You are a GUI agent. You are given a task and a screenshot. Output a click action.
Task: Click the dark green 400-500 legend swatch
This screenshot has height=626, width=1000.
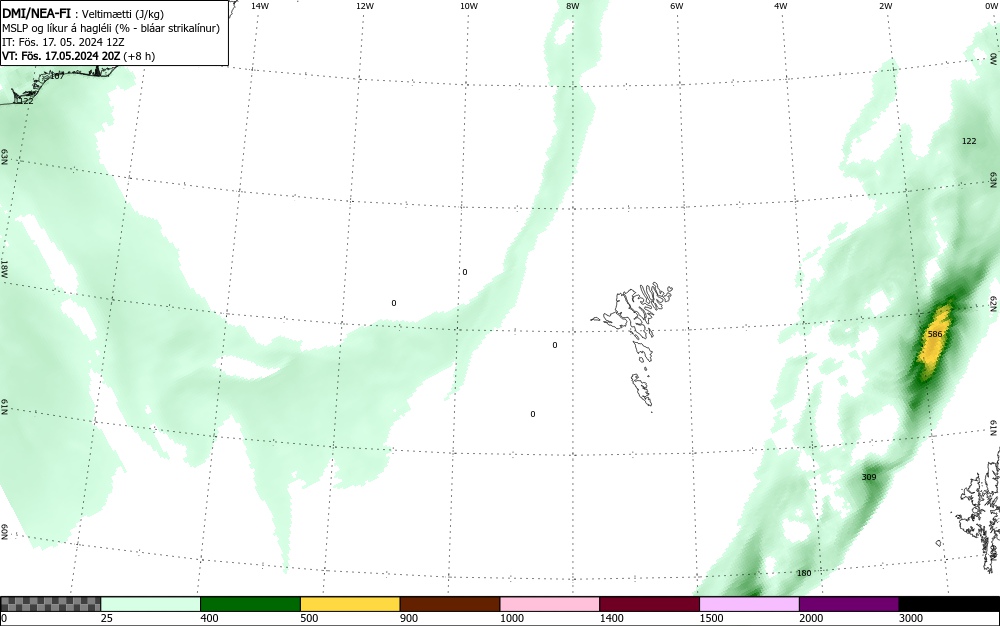pyautogui.click(x=250, y=604)
